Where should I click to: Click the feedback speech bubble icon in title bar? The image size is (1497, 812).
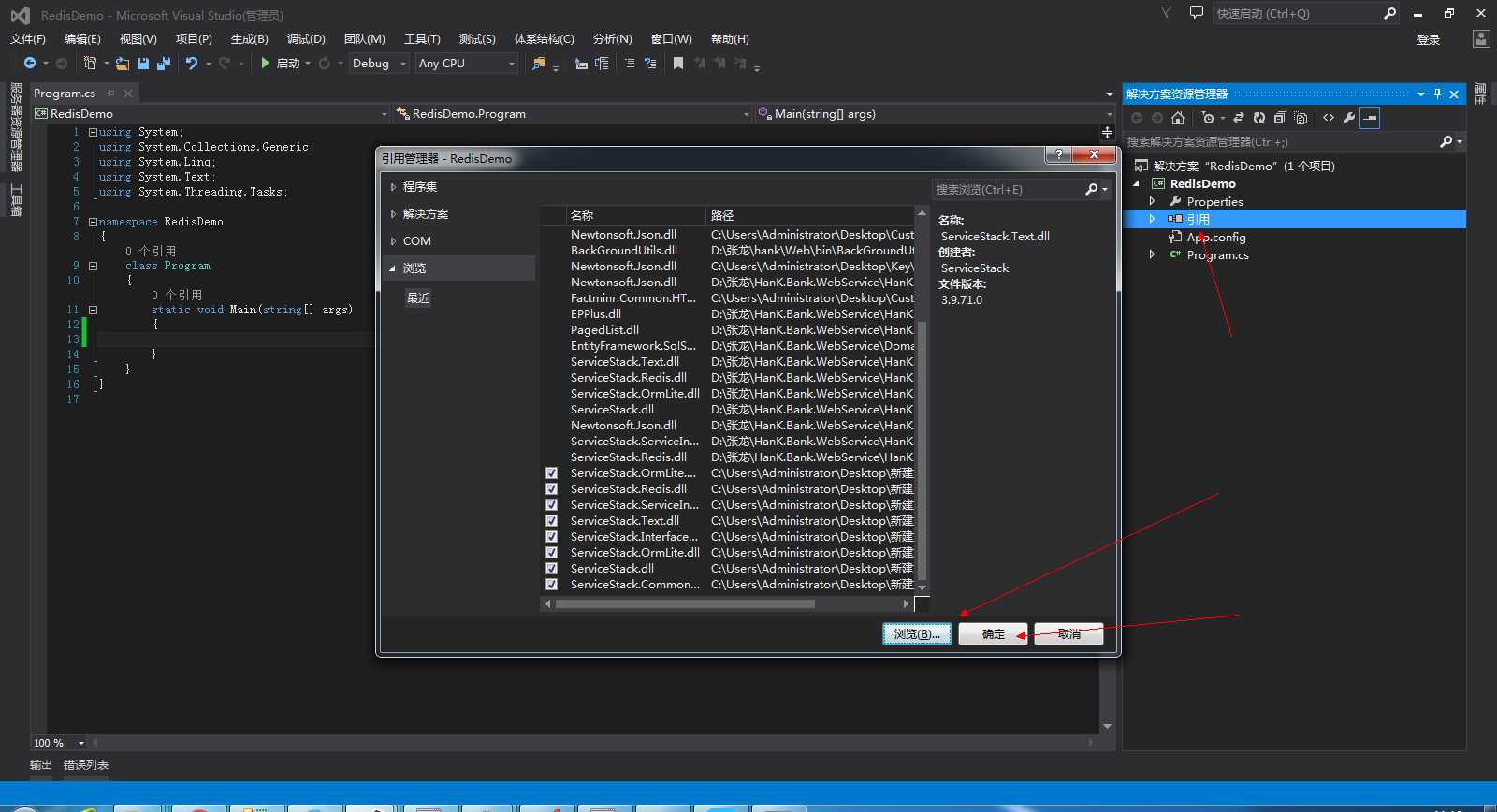pyautogui.click(x=1196, y=13)
